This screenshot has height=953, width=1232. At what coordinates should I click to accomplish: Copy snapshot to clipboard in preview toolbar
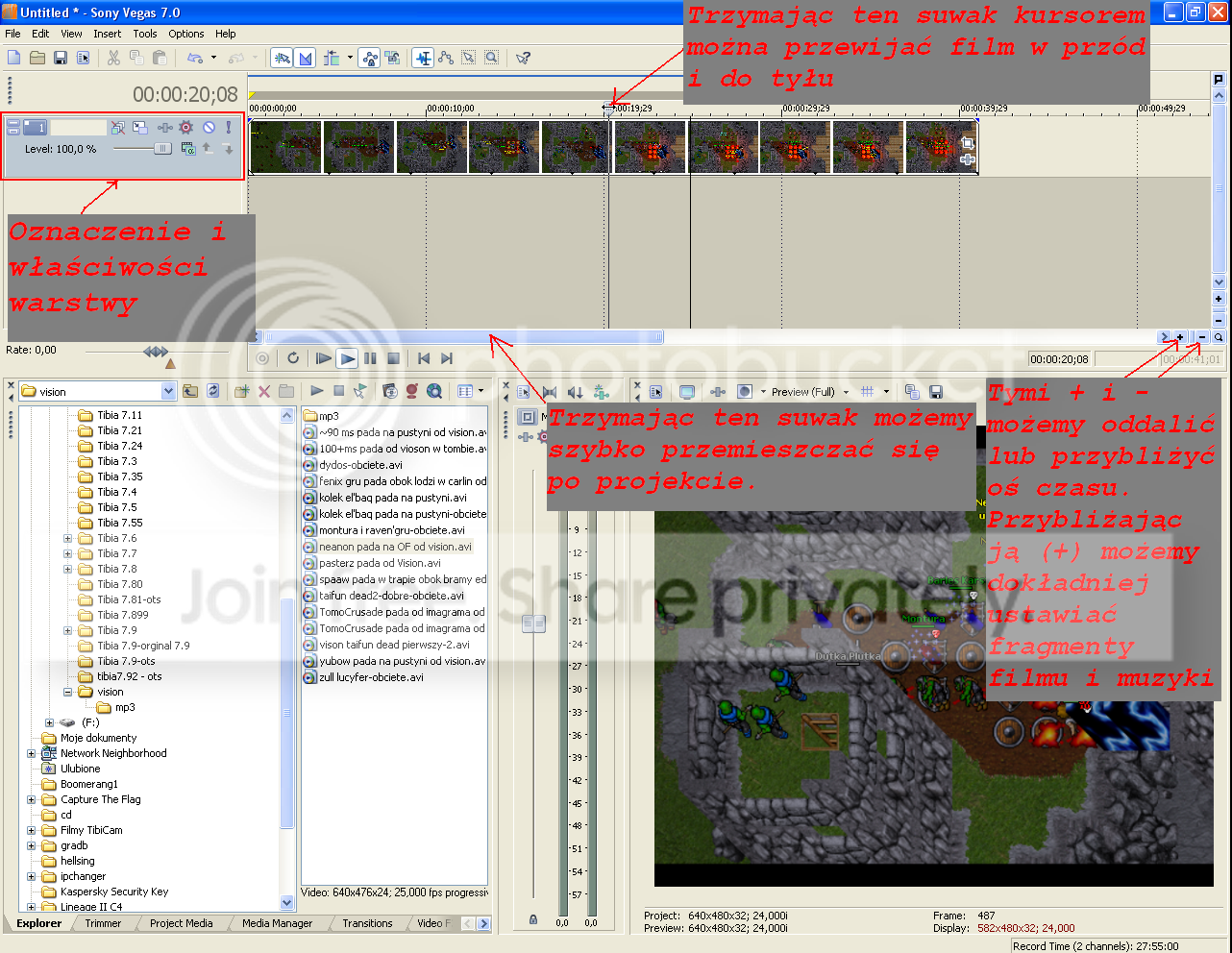pyautogui.click(x=912, y=392)
